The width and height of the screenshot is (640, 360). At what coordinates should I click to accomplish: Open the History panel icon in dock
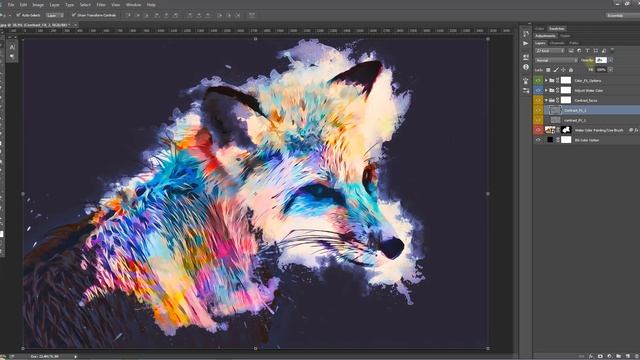coord(526,34)
